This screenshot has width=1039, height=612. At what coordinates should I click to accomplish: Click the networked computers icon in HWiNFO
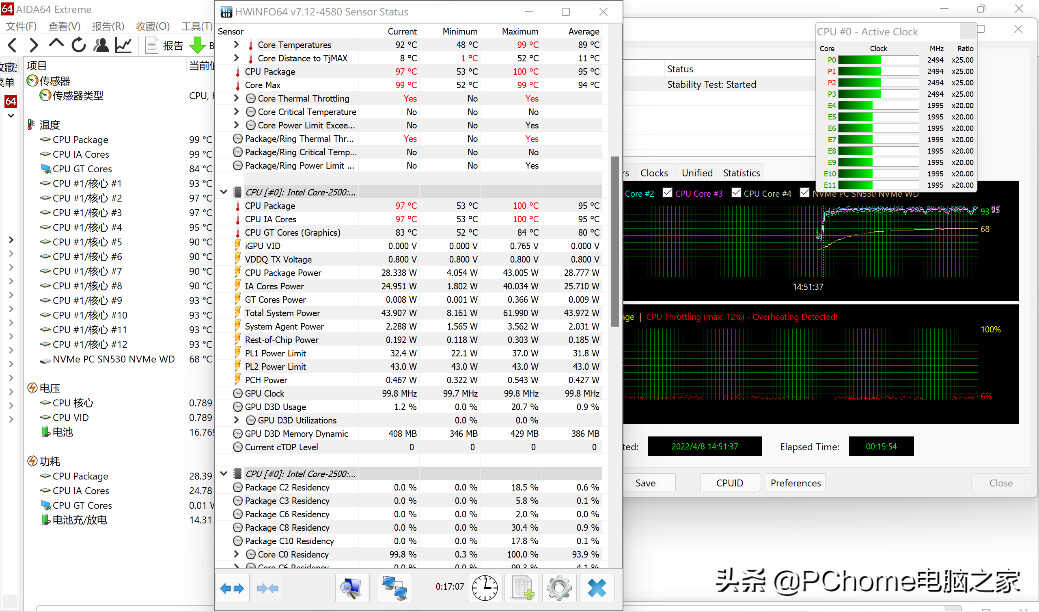[394, 587]
